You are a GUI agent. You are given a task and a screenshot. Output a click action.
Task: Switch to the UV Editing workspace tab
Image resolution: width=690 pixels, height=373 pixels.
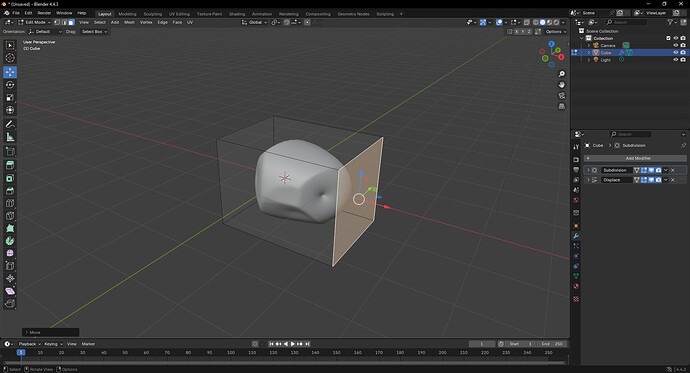(x=179, y=14)
